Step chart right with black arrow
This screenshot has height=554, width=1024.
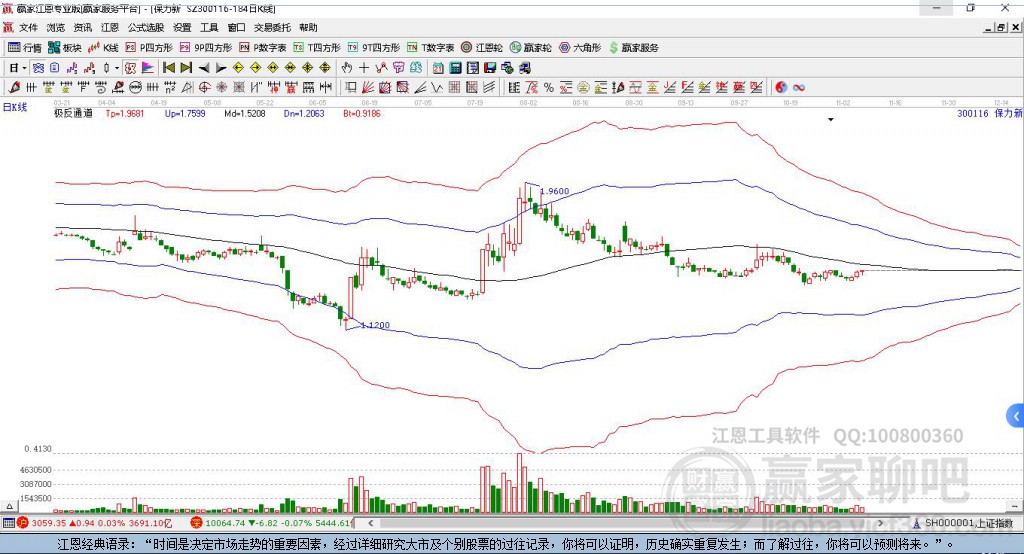(x=221, y=68)
